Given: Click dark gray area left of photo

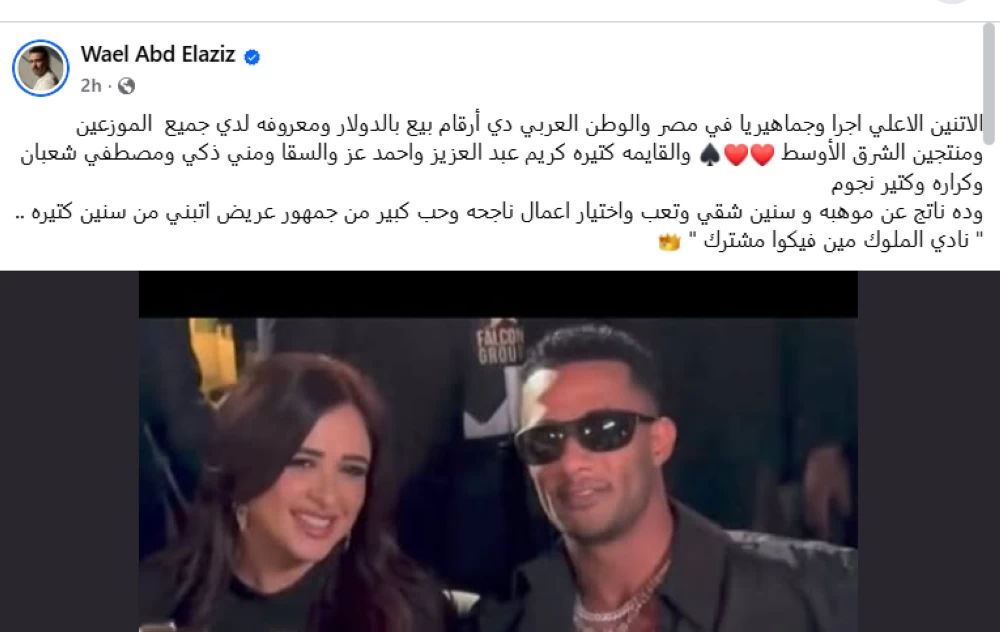Looking at the screenshot, I should (69, 452).
